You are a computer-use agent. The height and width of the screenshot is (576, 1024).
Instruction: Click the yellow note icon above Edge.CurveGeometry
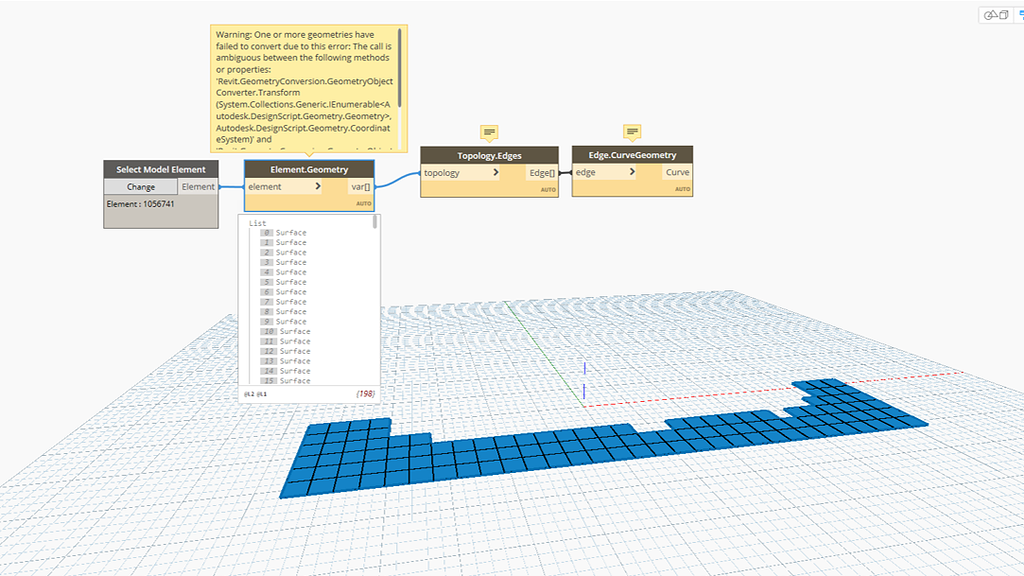(x=632, y=132)
